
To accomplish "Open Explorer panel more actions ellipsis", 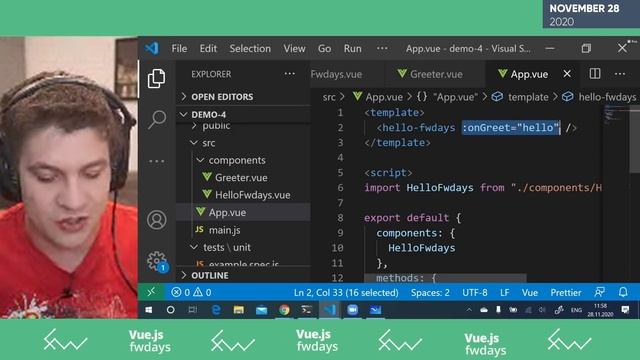I will (x=289, y=74).
